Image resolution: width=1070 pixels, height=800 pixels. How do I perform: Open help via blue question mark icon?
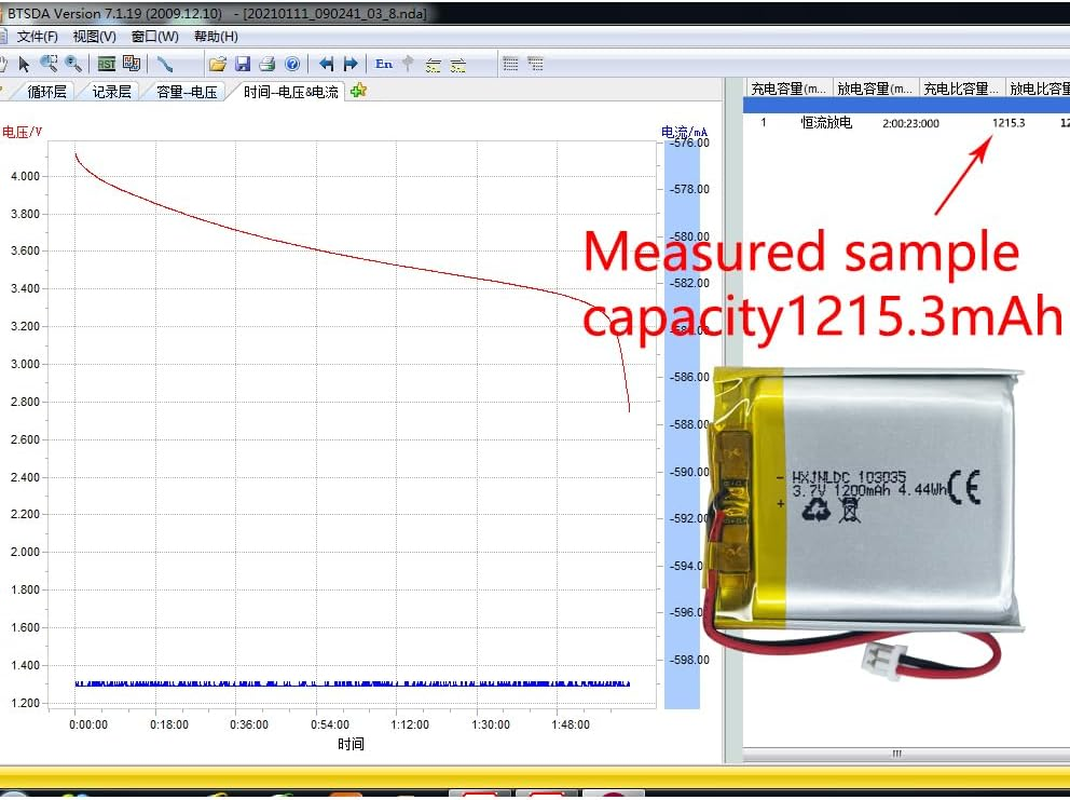[x=292, y=64]
